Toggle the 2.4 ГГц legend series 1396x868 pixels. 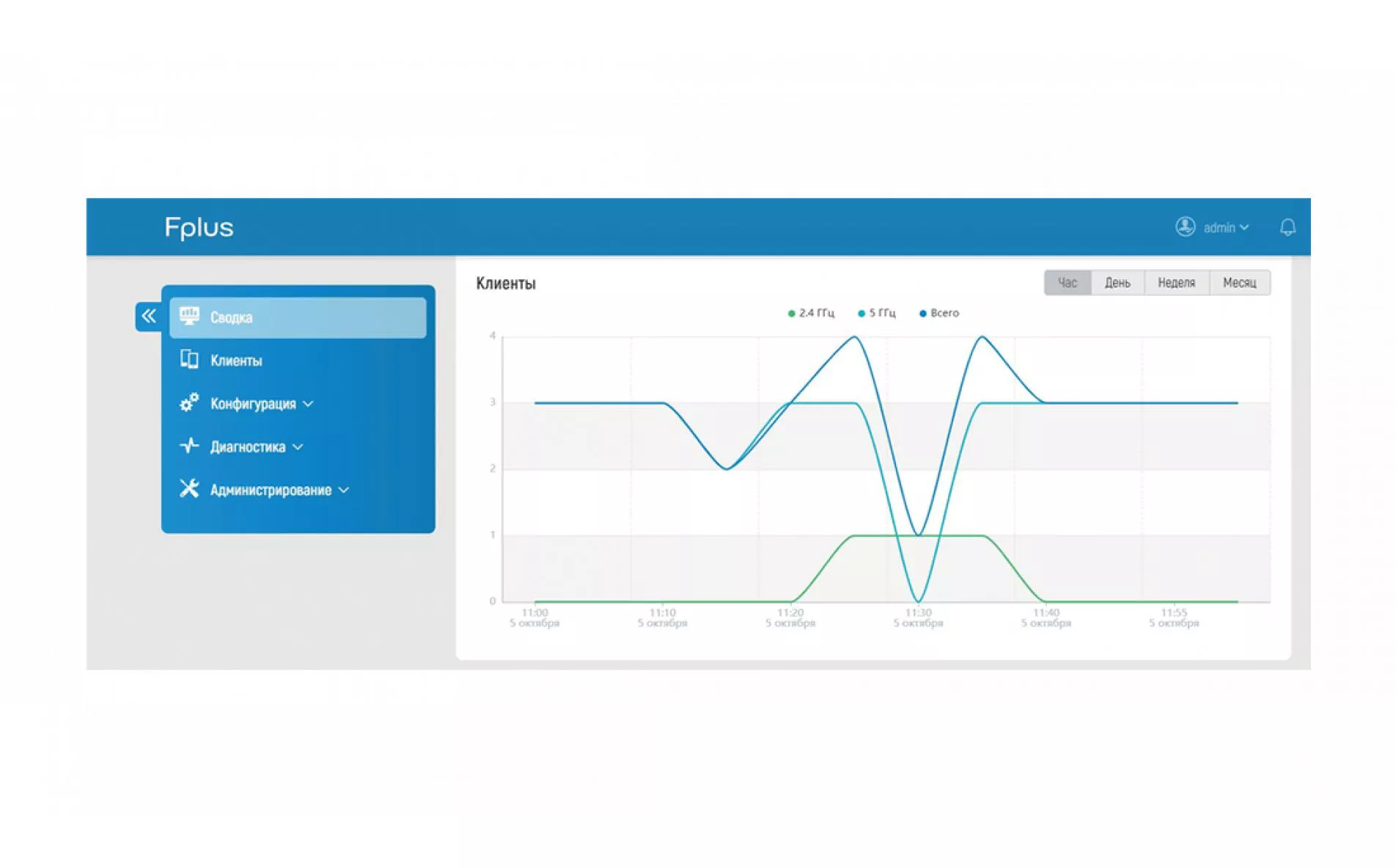coord(811,313)
